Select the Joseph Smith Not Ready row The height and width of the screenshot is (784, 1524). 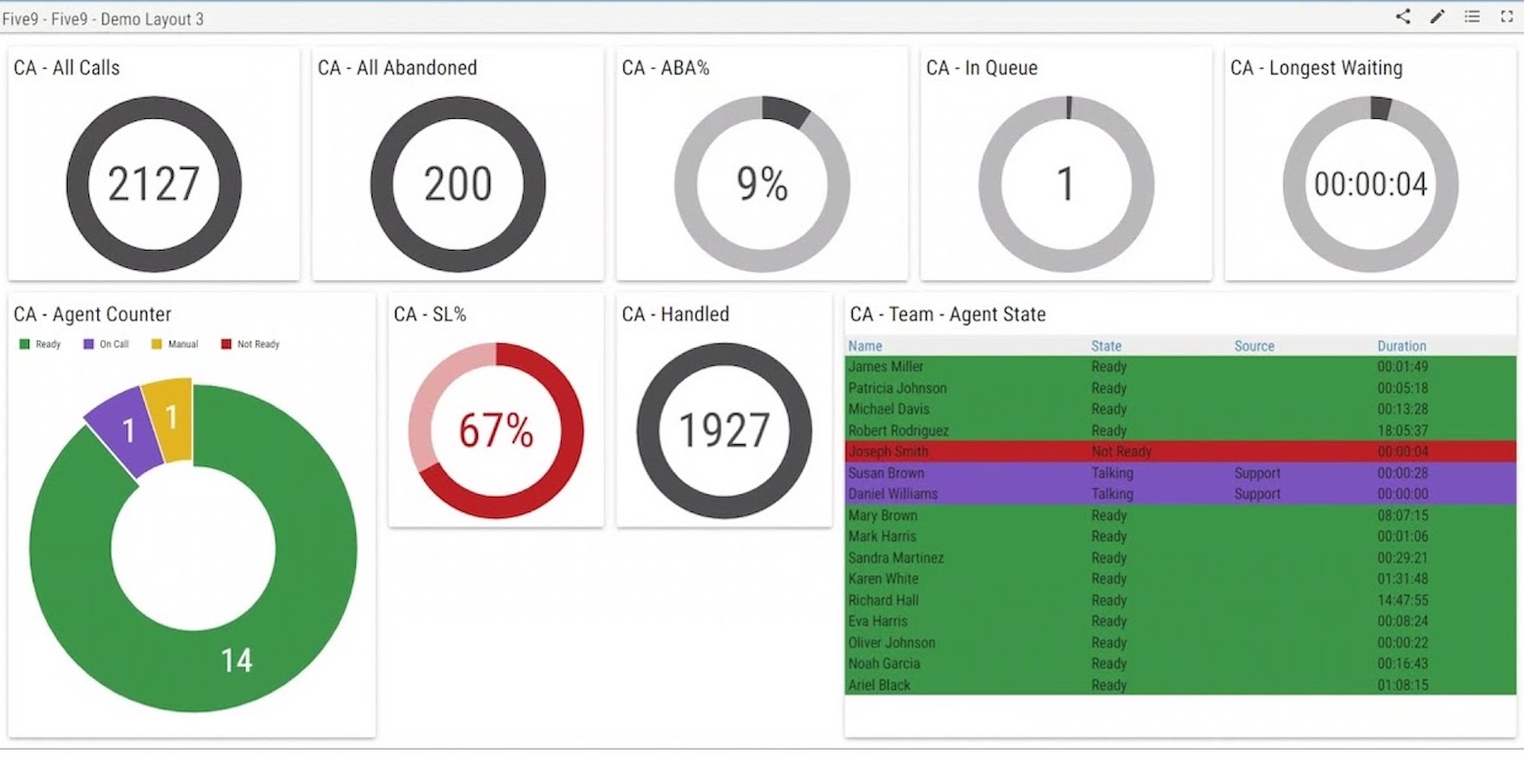pos(1180,452)
